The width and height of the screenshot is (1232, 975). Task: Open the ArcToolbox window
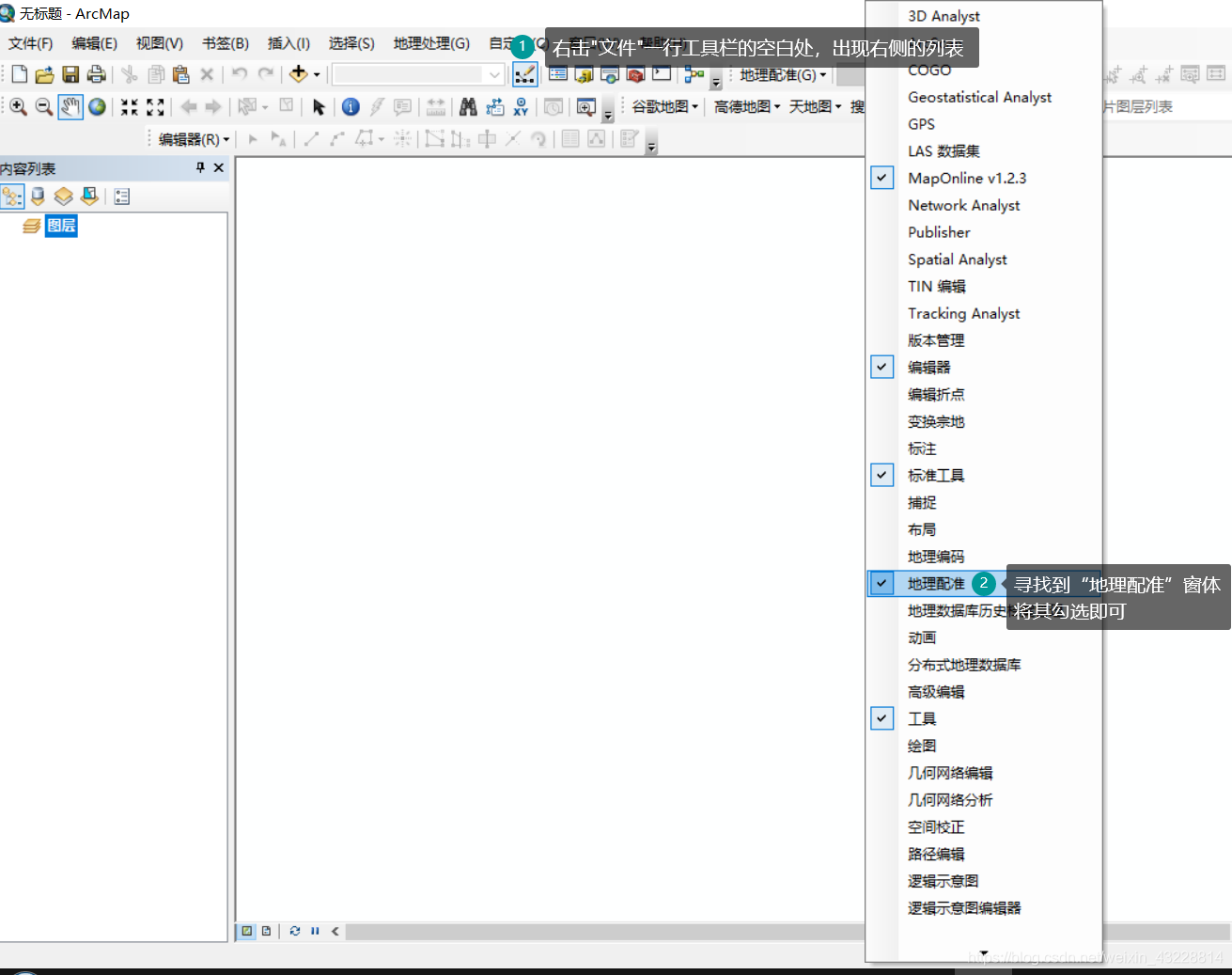(636, 74)
